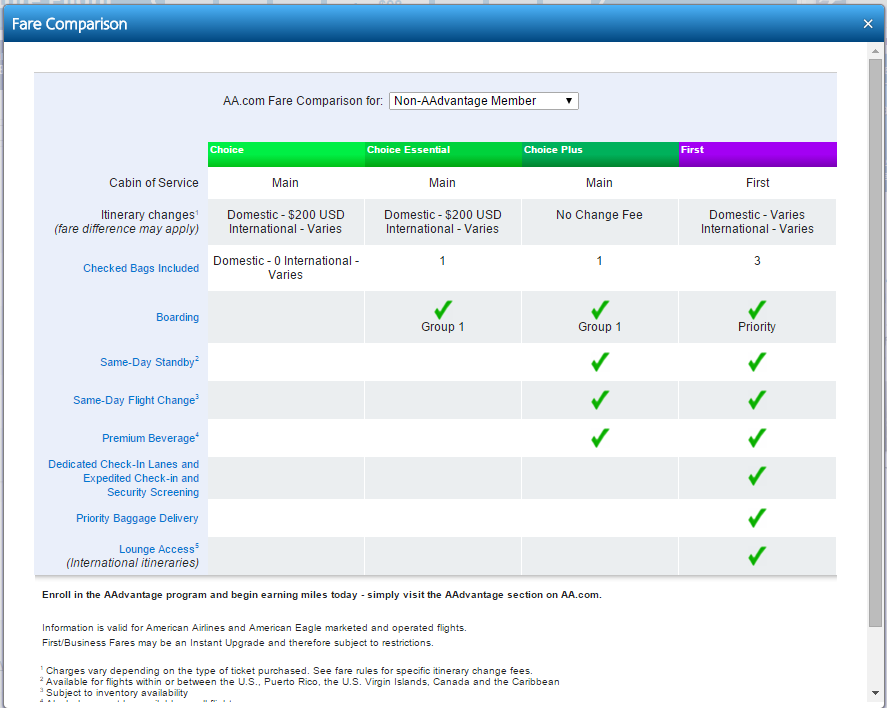Select the Choice Plus column header

(600, 154)
